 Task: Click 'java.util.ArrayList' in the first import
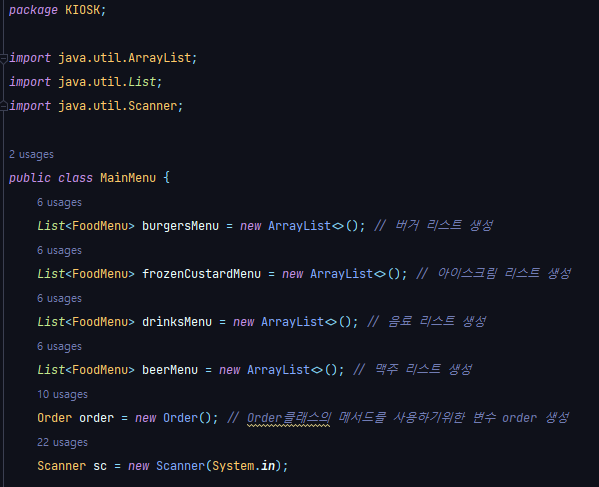[125, 58]
